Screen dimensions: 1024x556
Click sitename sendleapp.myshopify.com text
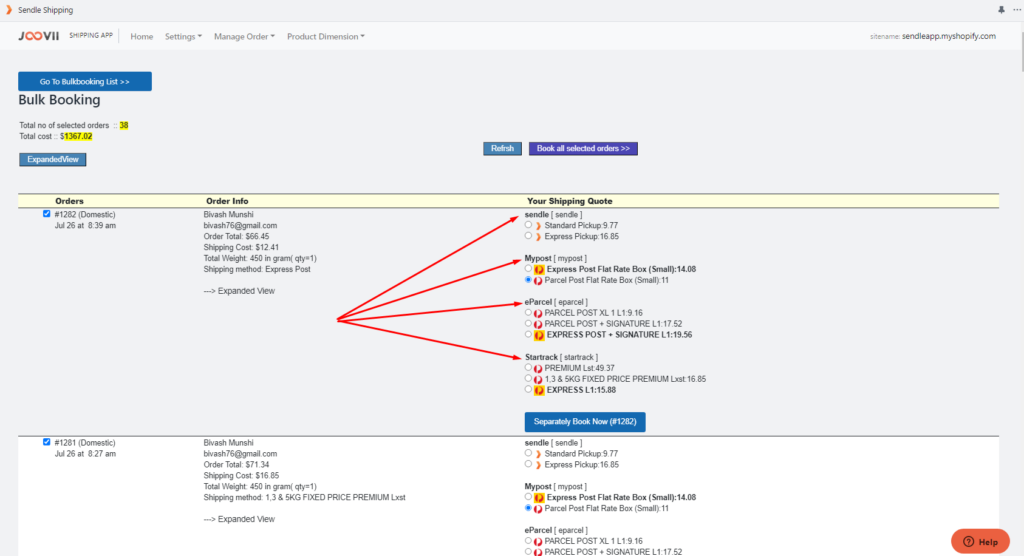(933, 37)
